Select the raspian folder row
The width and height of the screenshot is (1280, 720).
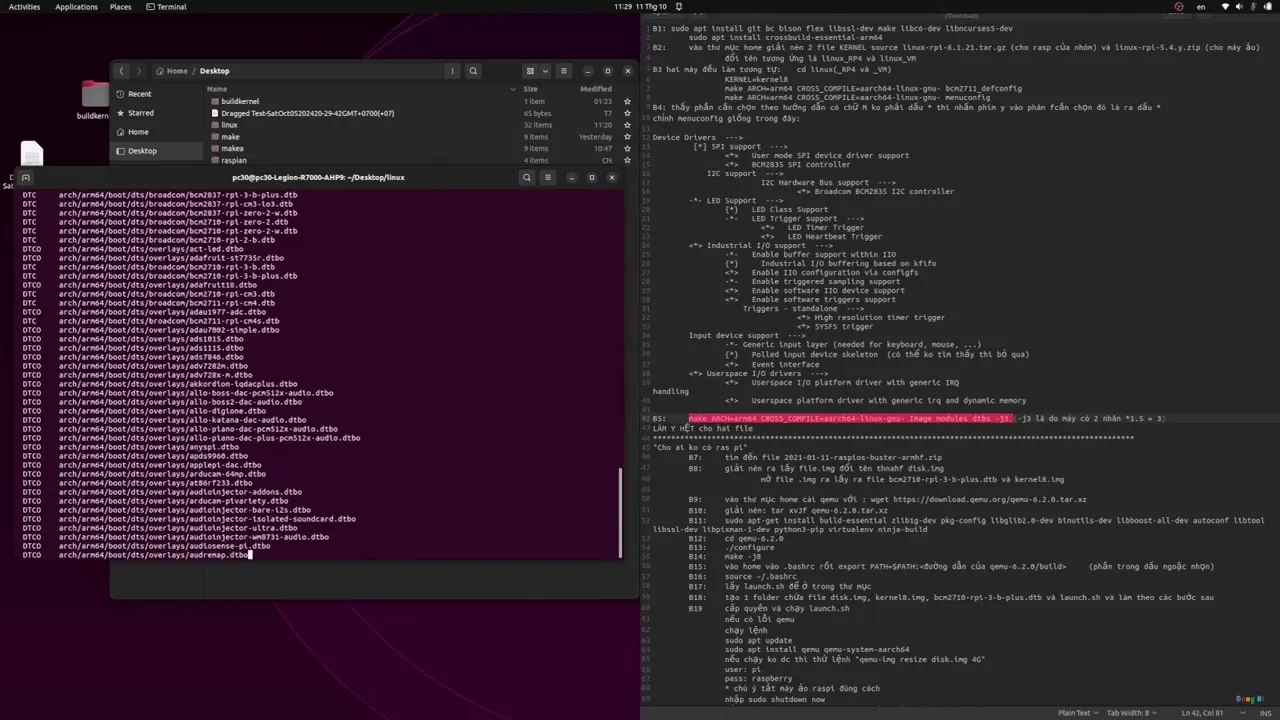point(420,160)
